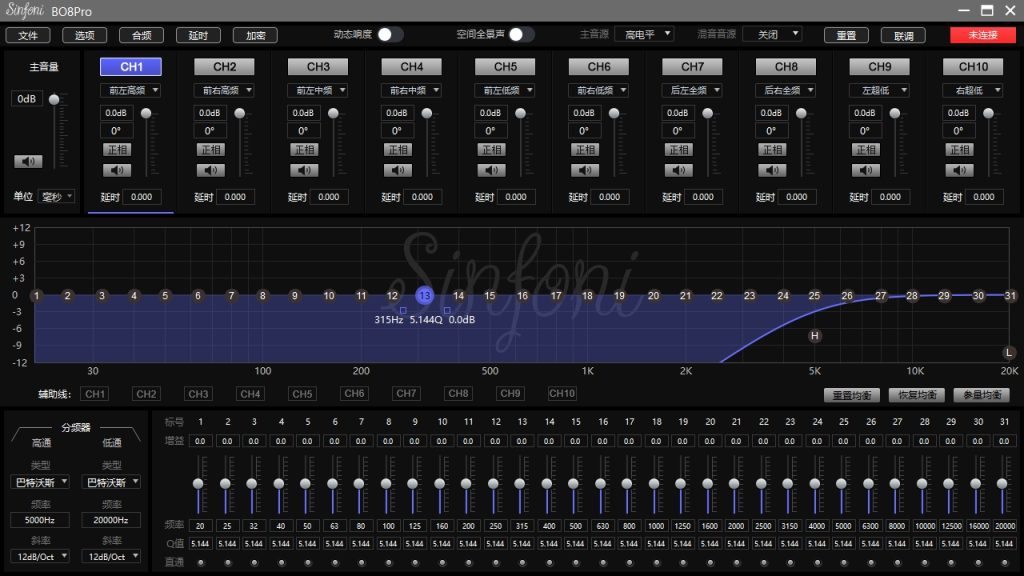Open the 加密 menu
1024x576 pixels.
[x=255, y=35]
